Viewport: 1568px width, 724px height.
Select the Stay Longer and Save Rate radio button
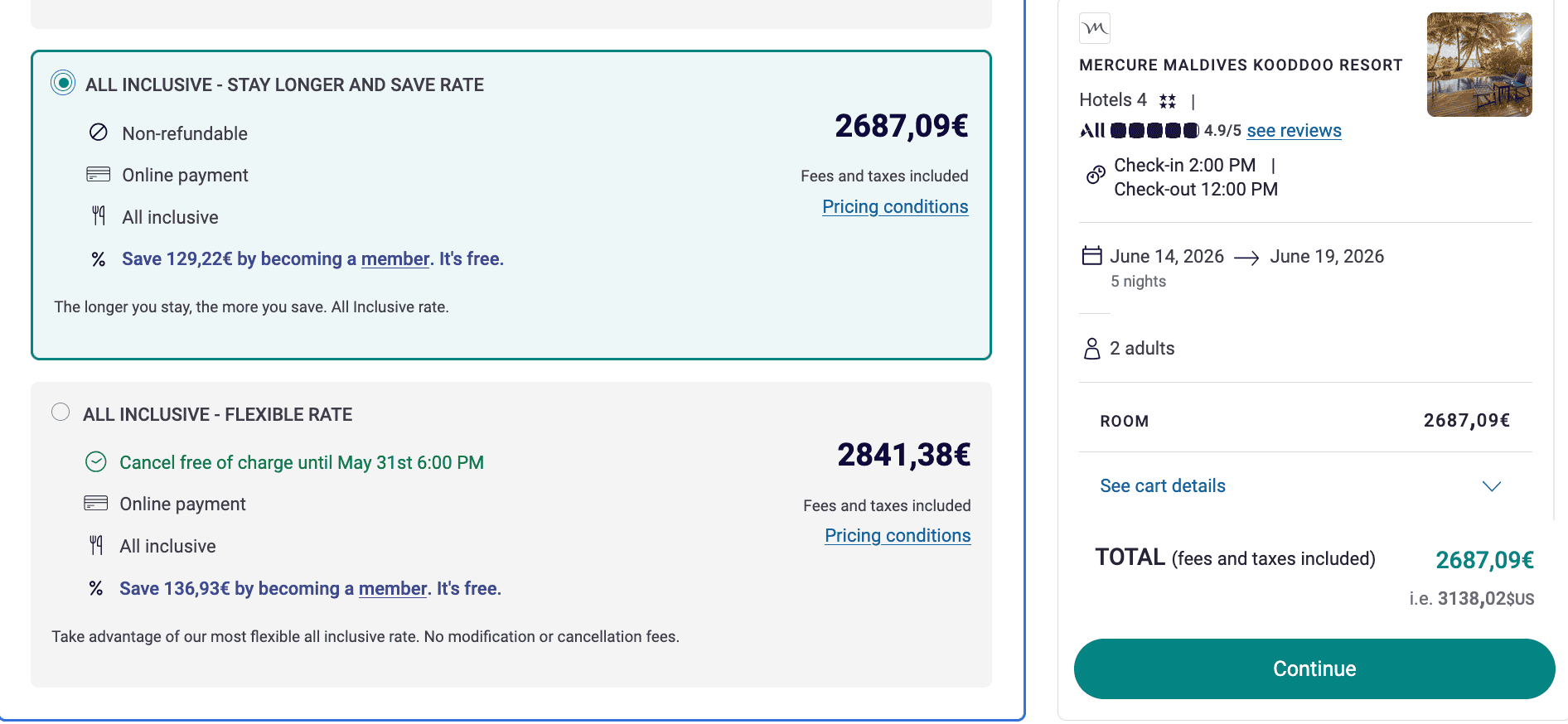click(x=63, y=83)
